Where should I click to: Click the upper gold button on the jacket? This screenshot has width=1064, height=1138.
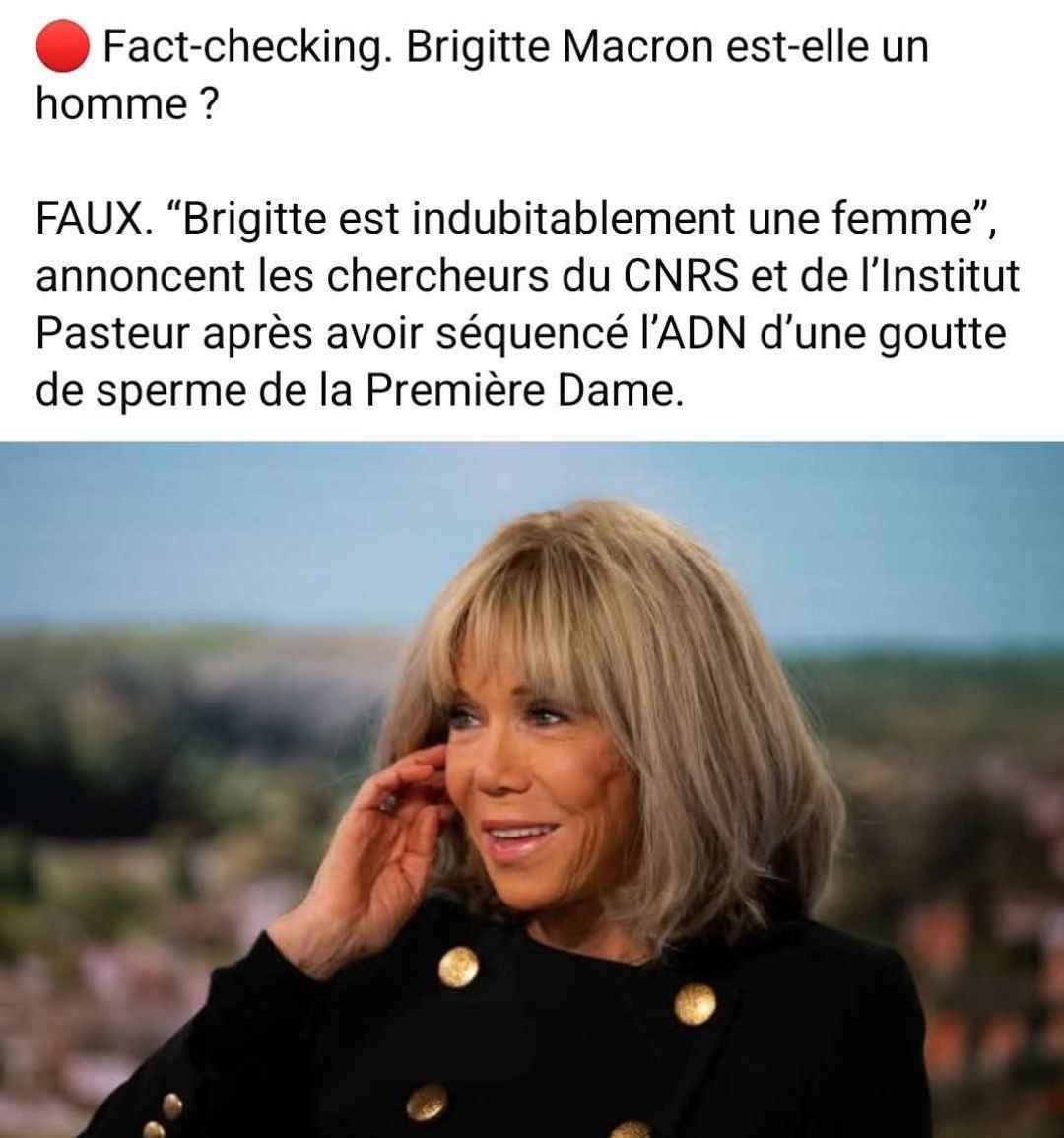[459, 968]
